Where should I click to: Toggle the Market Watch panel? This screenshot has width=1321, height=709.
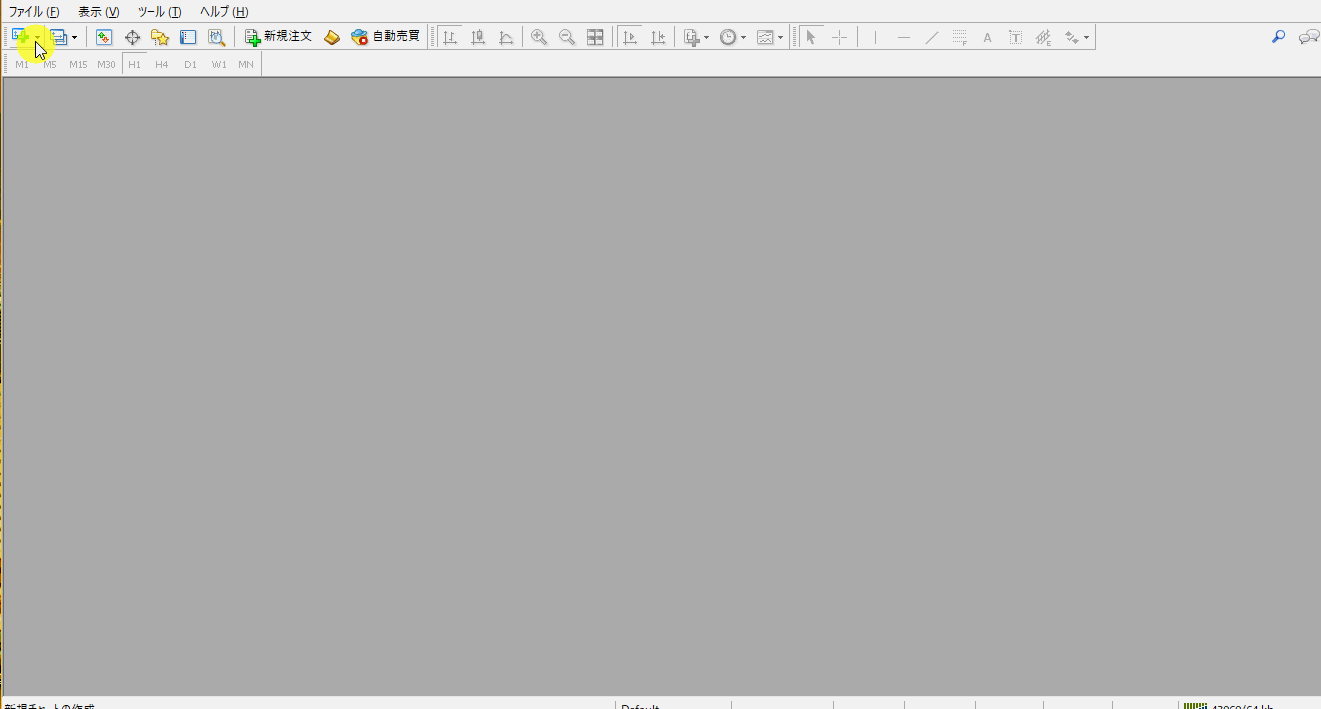(104, 37)
